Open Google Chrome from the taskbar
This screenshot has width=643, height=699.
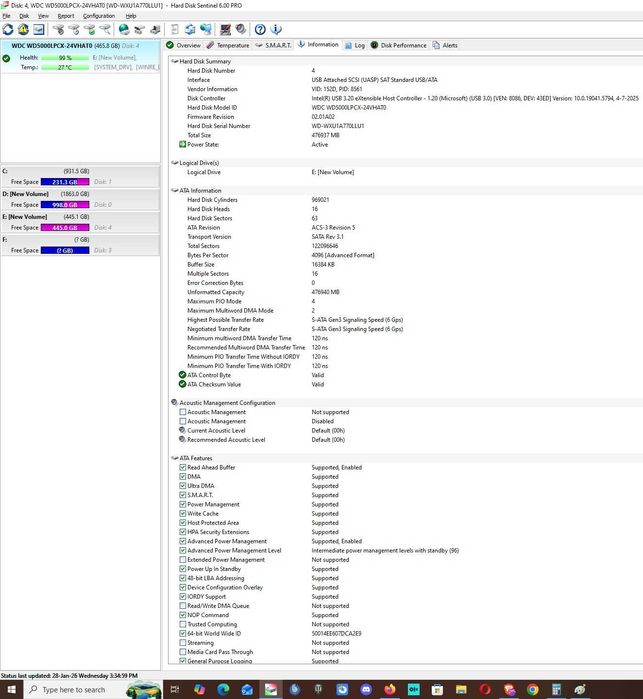click(533, 690)
